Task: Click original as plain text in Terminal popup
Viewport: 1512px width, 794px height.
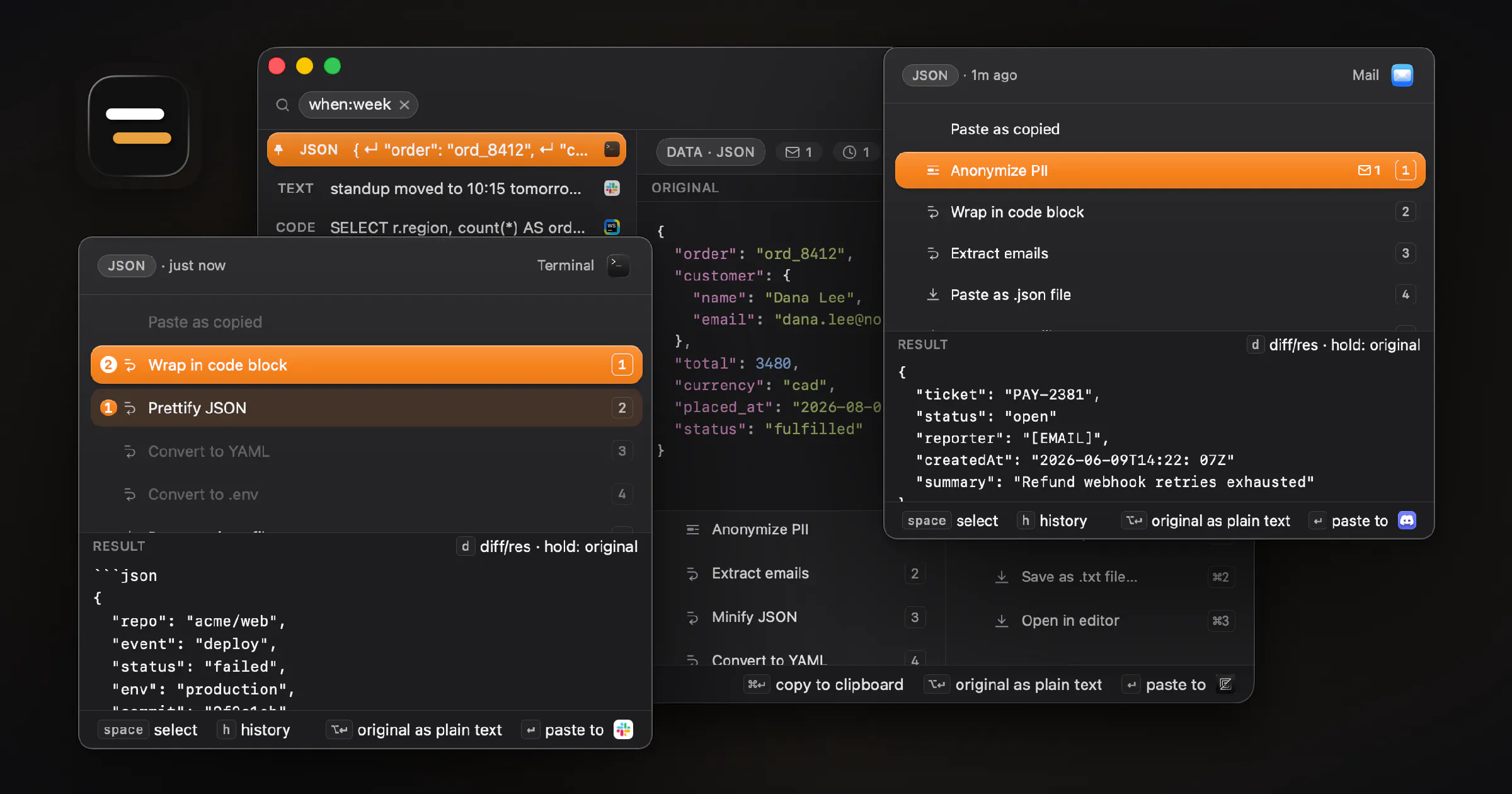Action: click(414, 730)
